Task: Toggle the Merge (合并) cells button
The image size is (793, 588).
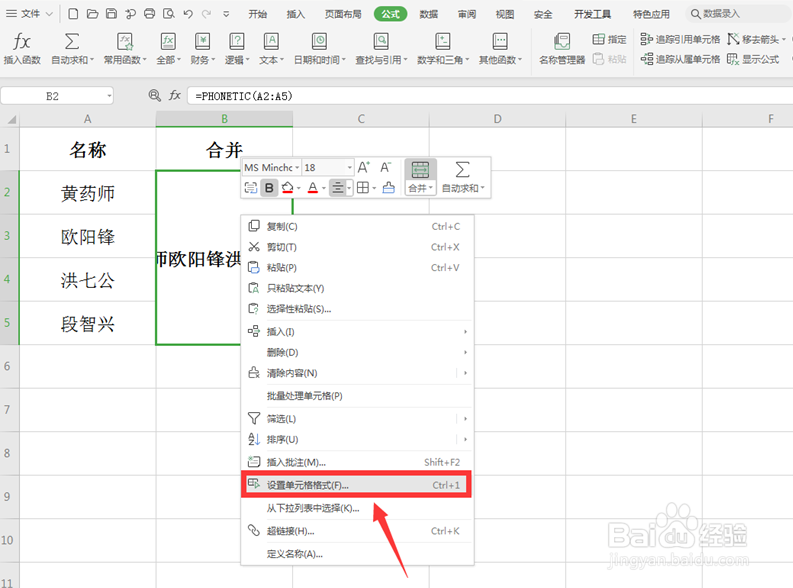Action: 420,177
